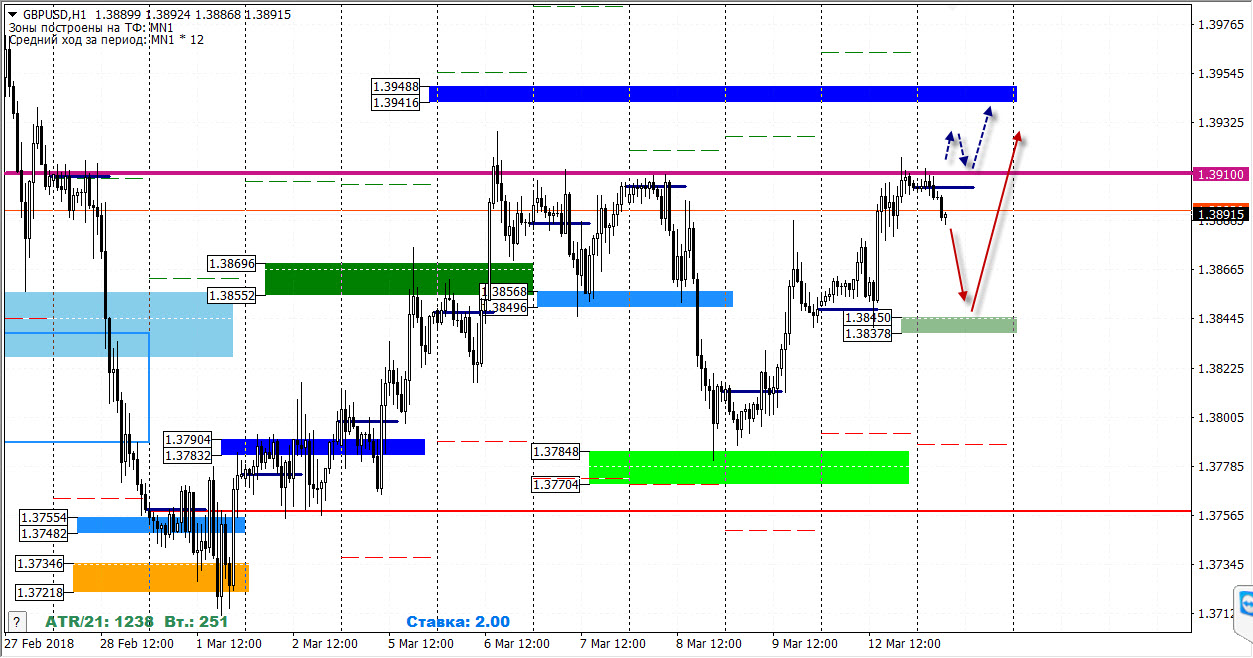This screenshot has height=658, width=1253.
Task: Click 1.39545 on the price axis
Action: click(1222, 74)
